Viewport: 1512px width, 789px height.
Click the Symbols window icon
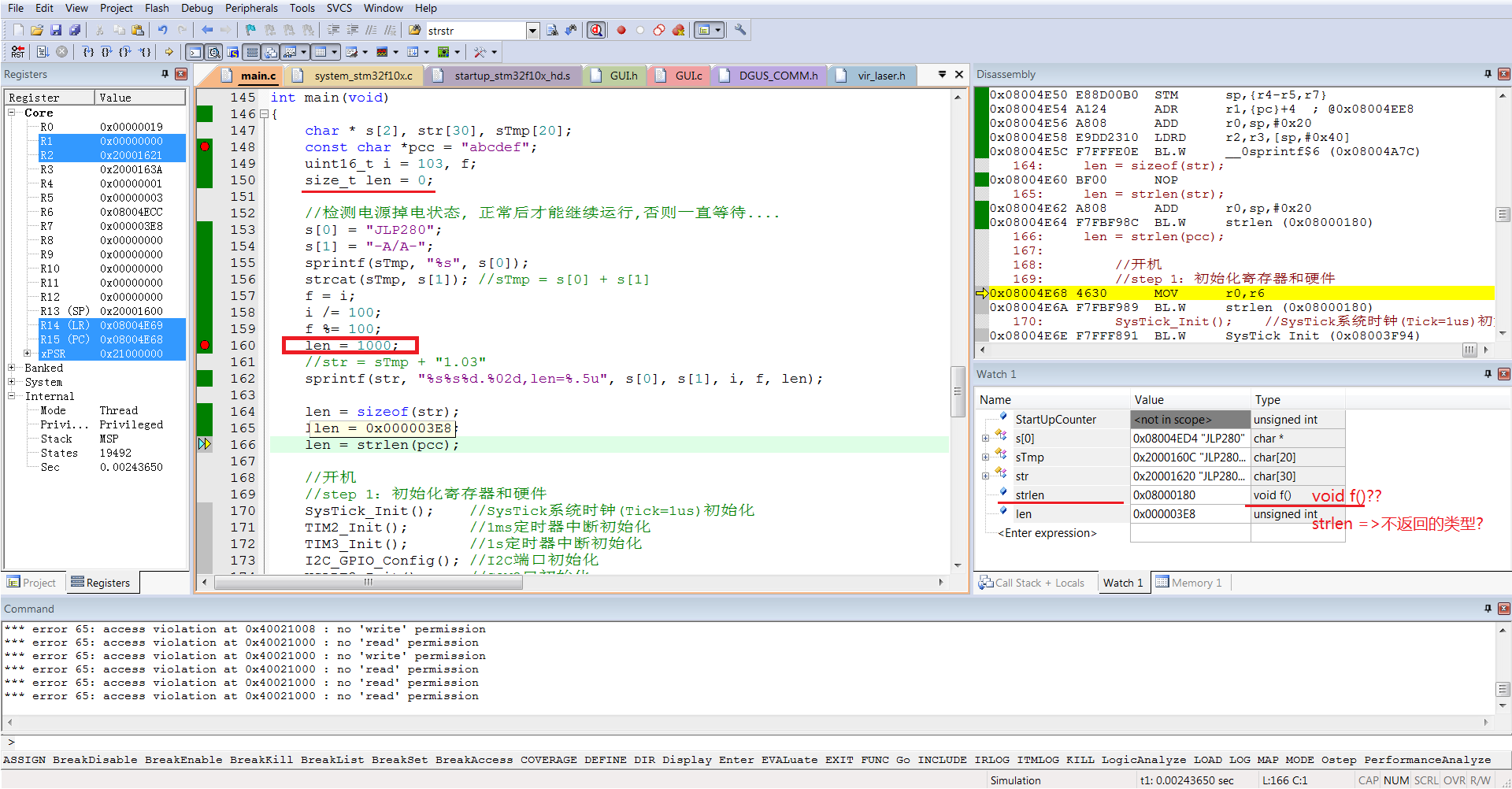point(233,52)
